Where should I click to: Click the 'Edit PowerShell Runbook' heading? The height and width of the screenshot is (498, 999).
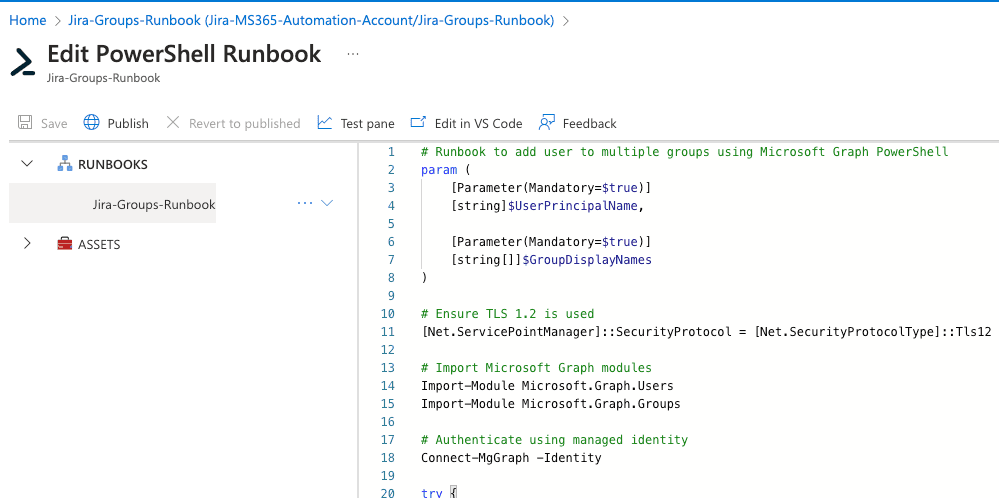click(184, 53)
